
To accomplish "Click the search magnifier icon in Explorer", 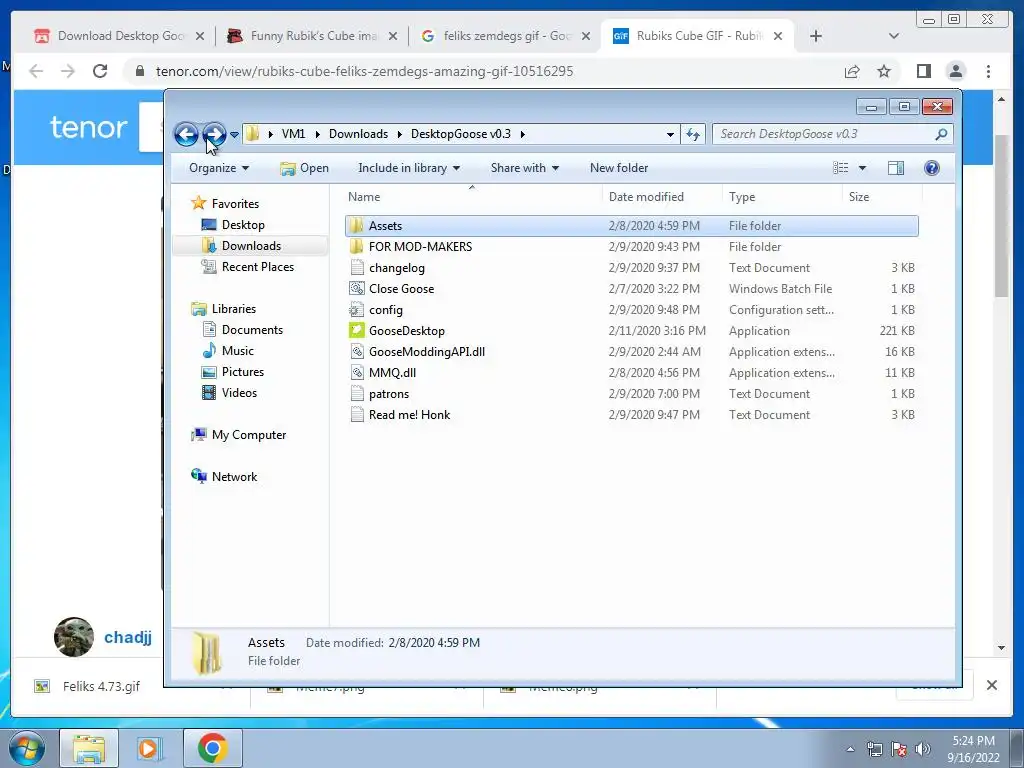I will click(941, 135).
